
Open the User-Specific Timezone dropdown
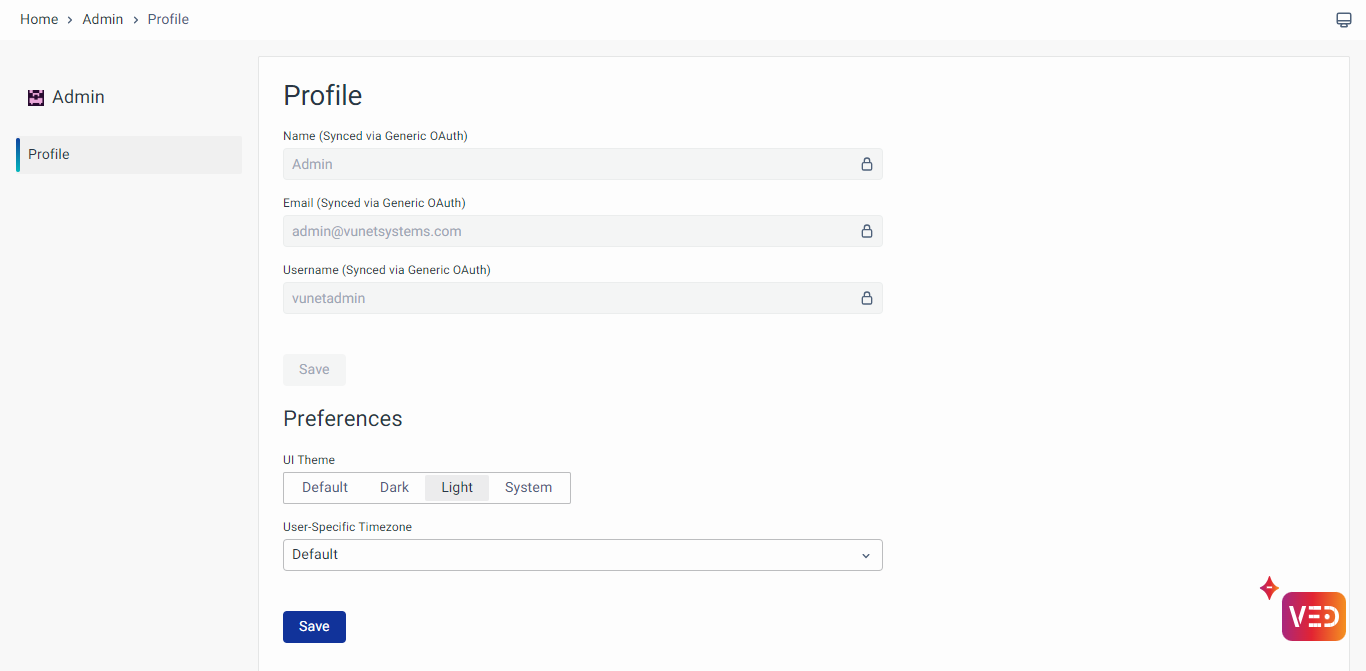(x=582, y=555)
